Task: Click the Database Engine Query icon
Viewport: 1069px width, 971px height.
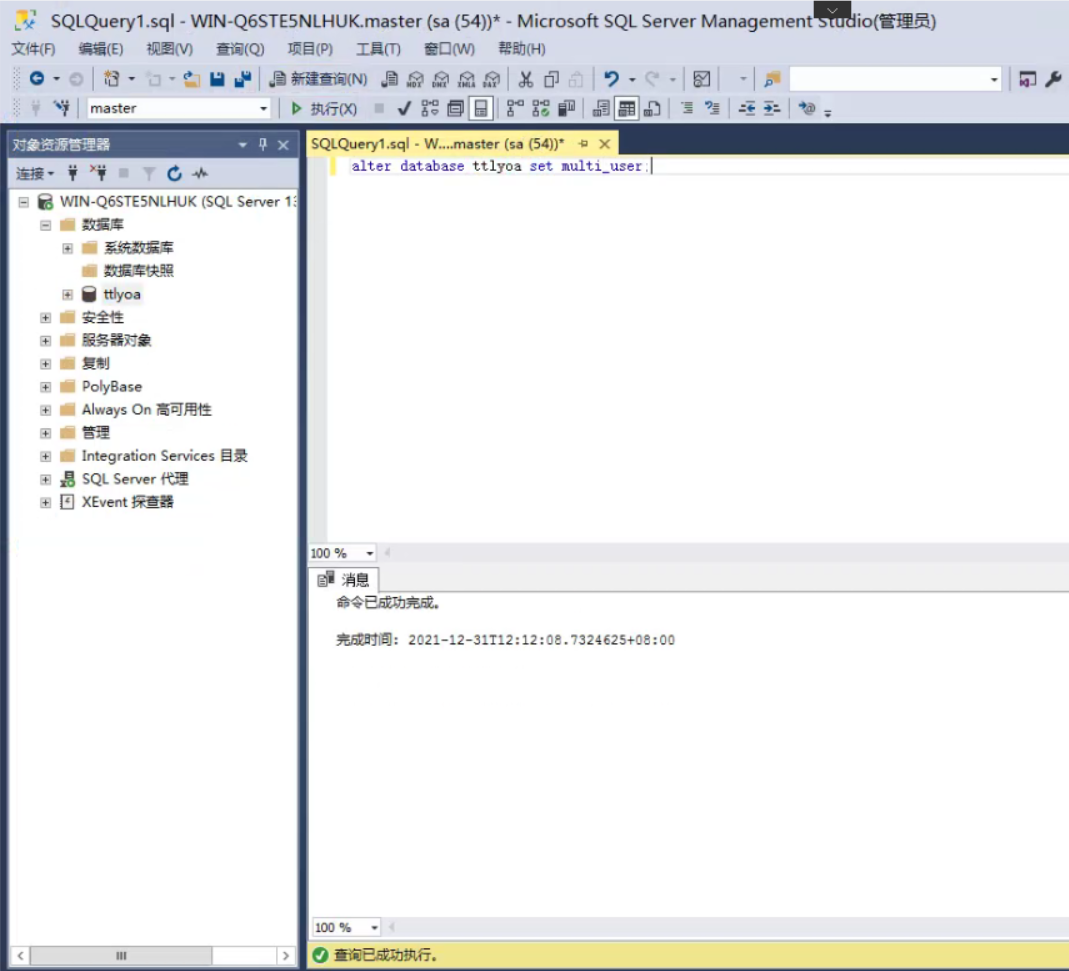Action: 389,79
